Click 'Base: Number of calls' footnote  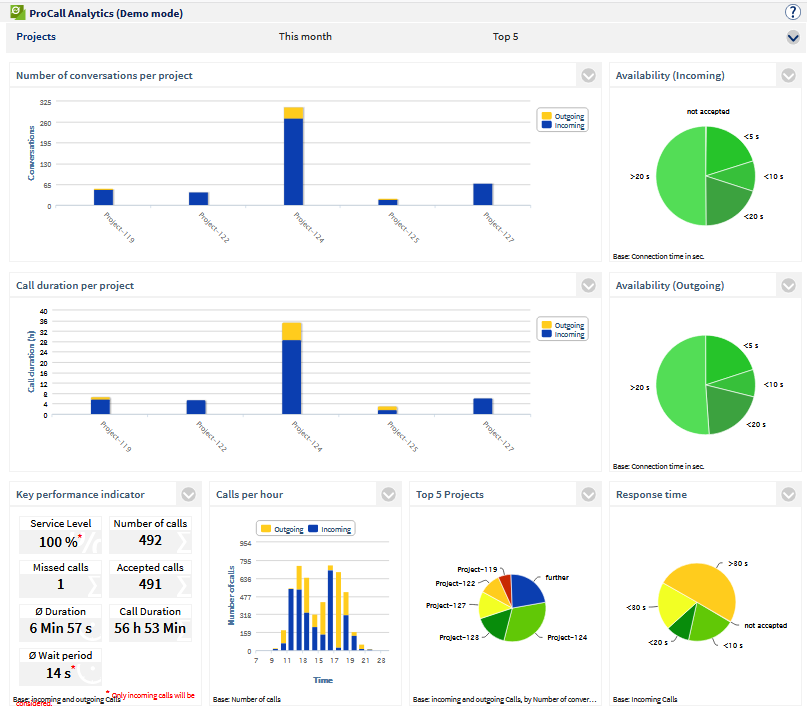point(247,699)
